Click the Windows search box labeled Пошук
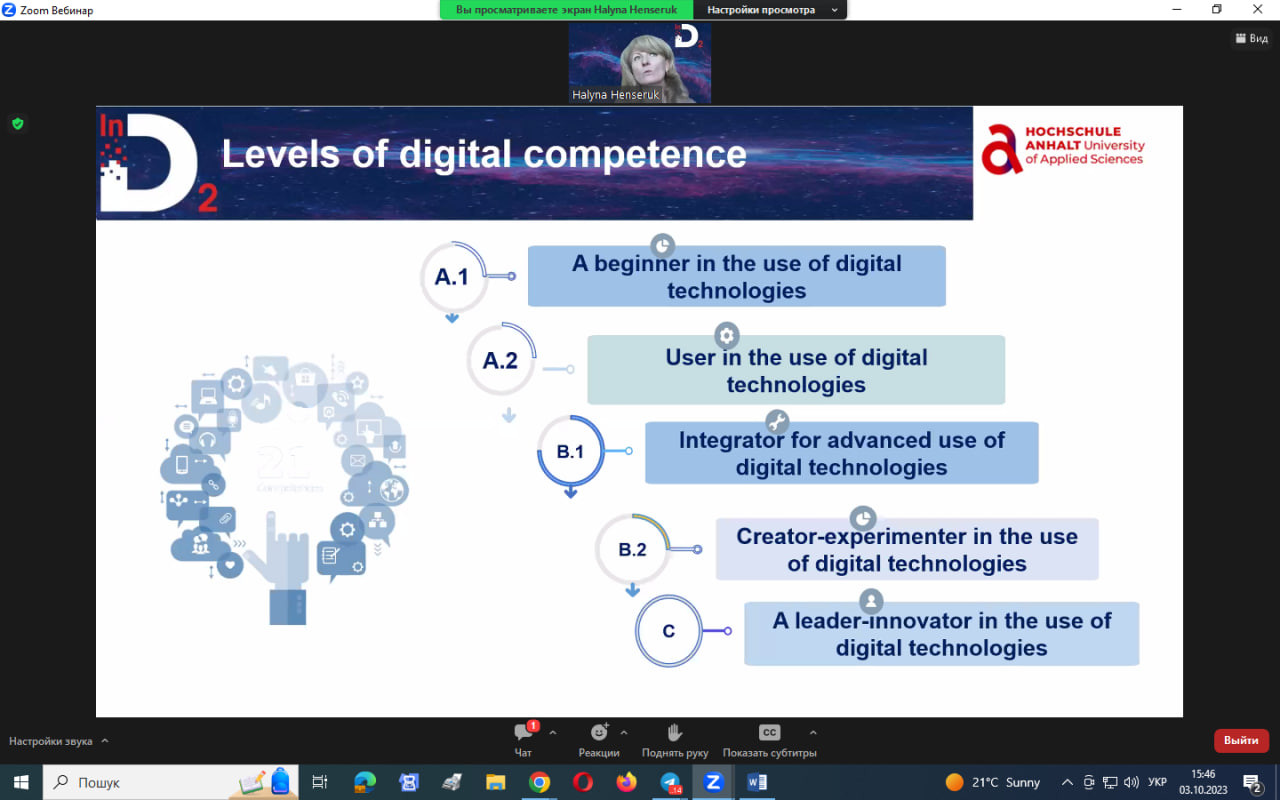This screenshot has height=800, width=1280. point(169,782)
